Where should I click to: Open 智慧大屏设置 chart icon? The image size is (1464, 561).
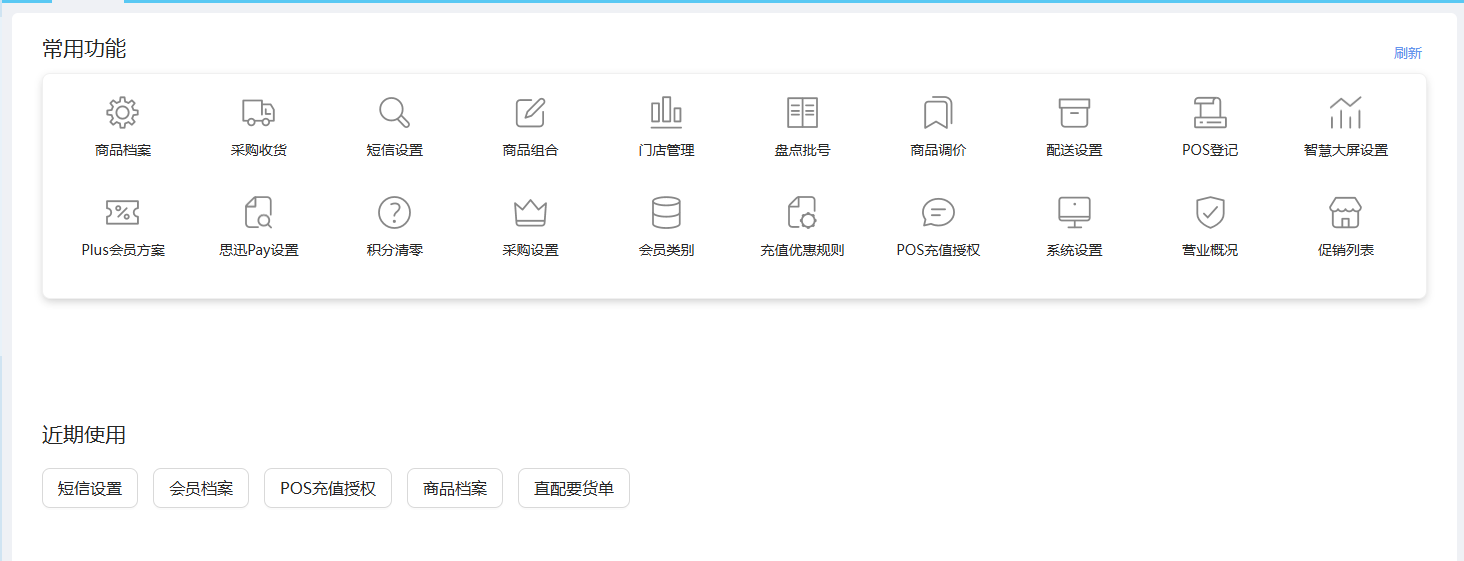click(1346, 112)
